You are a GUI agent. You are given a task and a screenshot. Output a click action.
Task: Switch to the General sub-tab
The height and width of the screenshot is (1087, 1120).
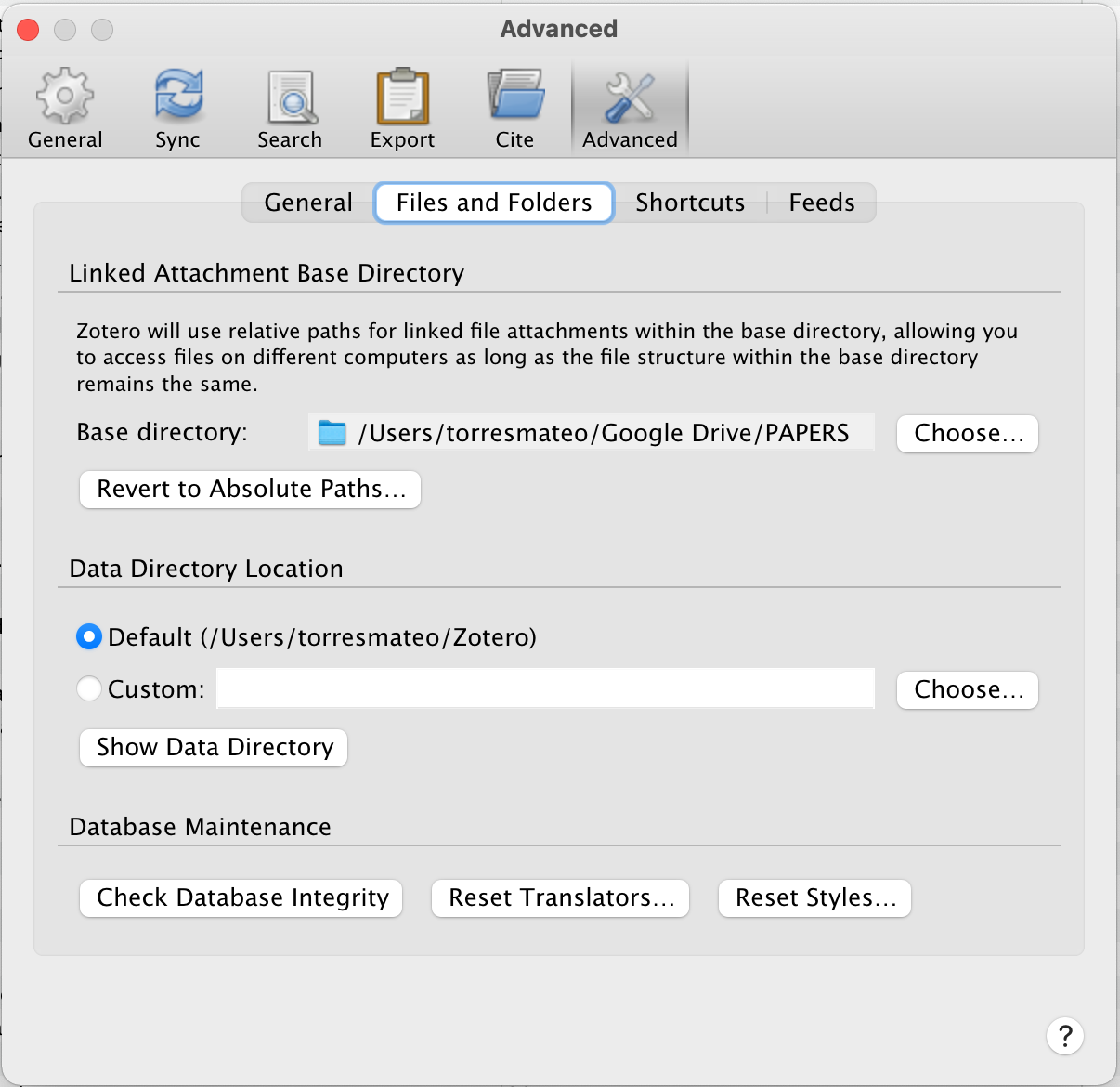coord(308,203)
